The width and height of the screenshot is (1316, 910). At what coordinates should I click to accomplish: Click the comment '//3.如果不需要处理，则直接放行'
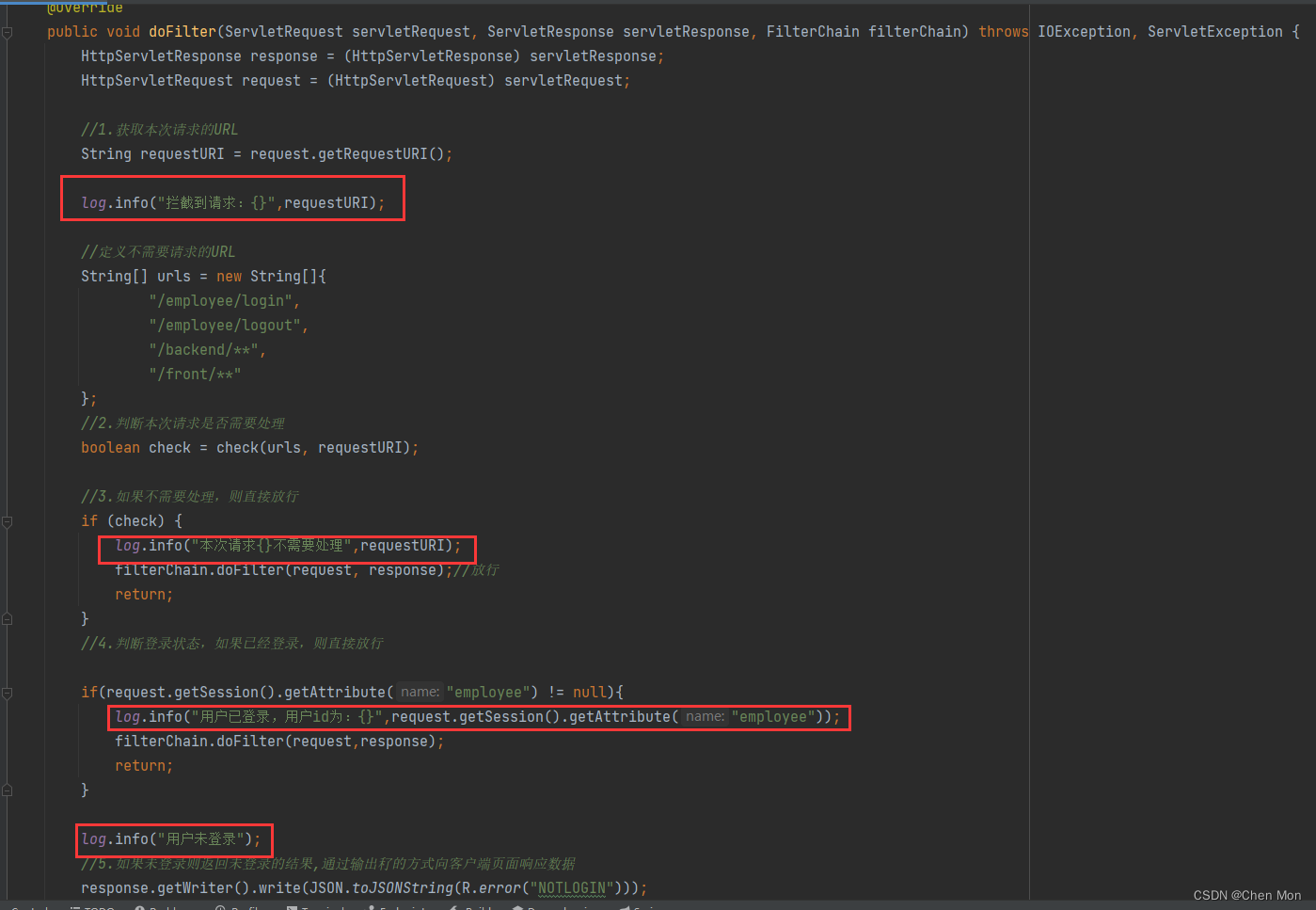tap(190, 497)
